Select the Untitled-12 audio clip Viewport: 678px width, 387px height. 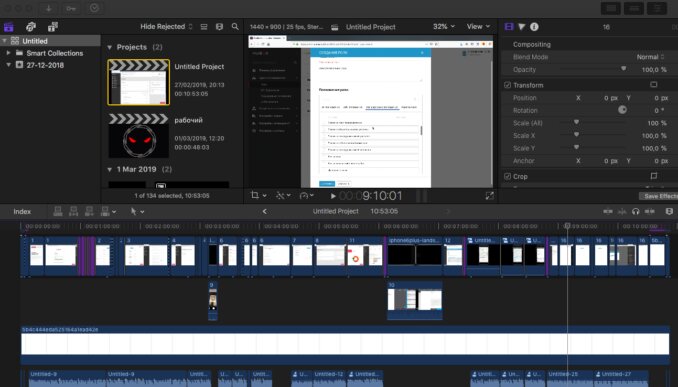click(x=330, y=378)
